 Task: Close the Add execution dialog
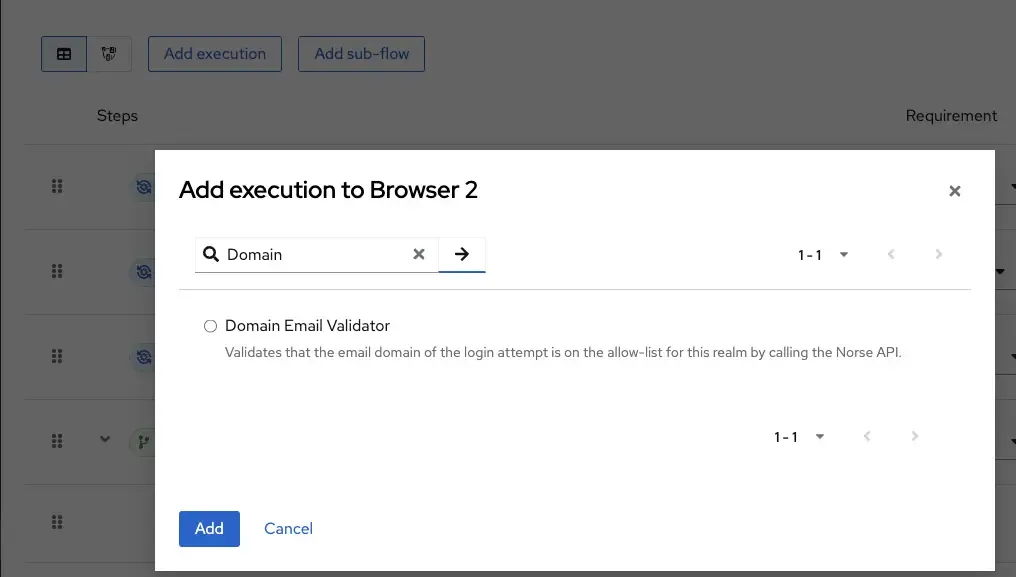[x=954, y=191]
